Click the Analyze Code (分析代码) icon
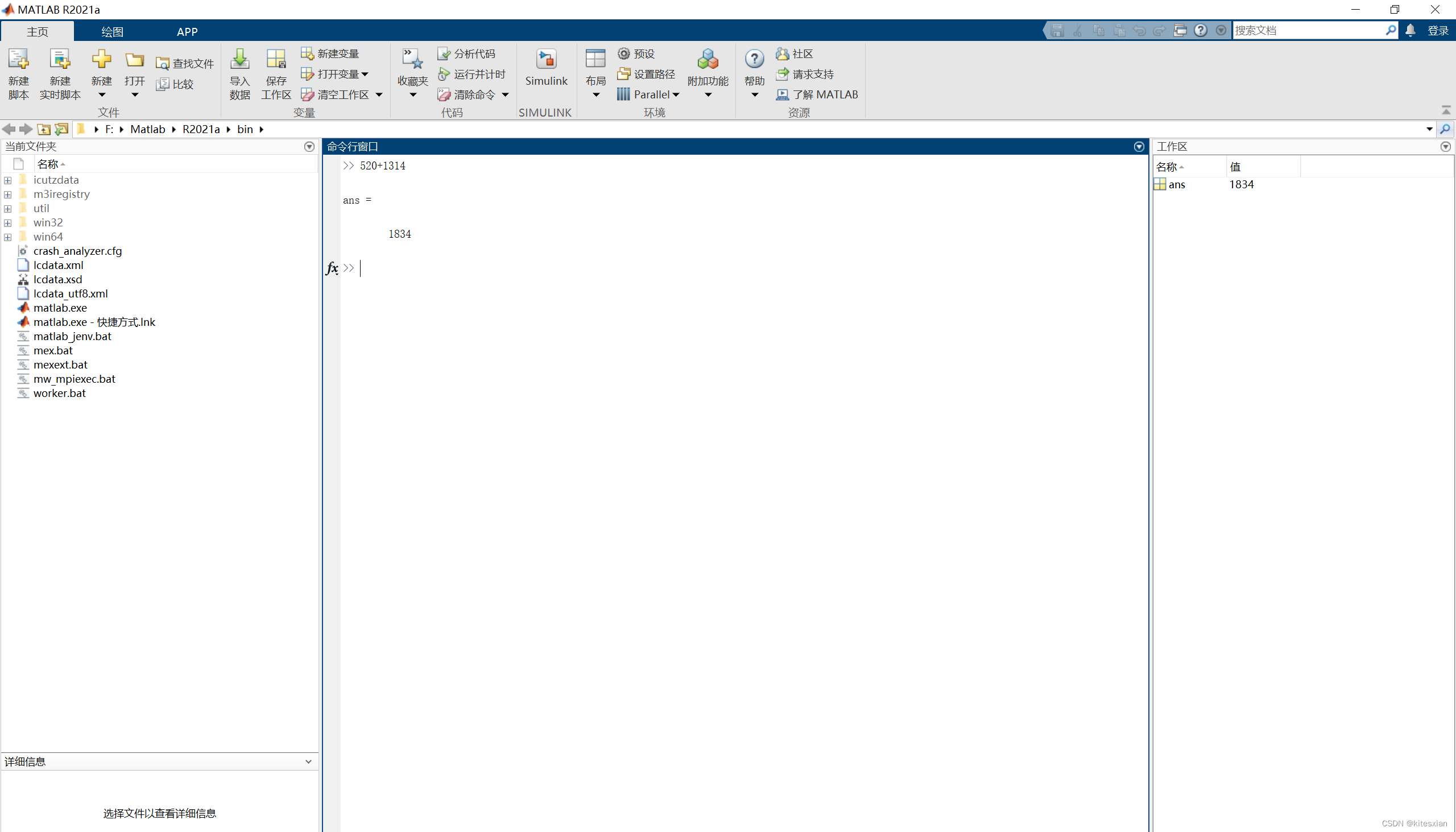Screen dimensions: 1456x832 [444, 53]
